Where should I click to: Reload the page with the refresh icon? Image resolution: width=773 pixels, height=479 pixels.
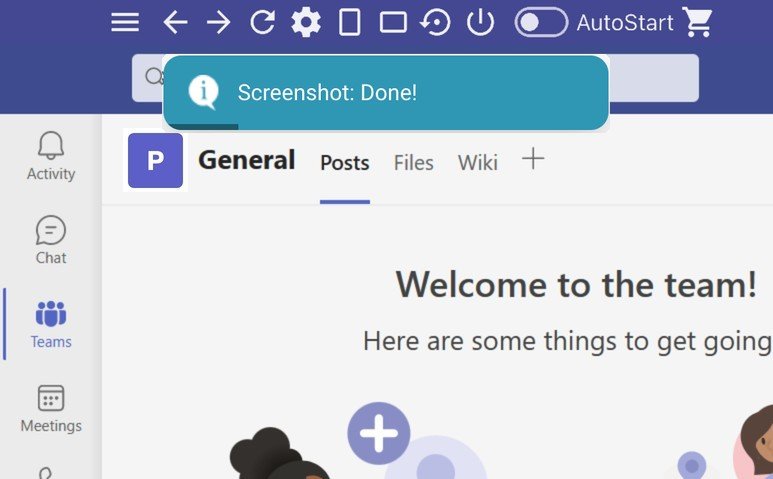tap(262, 22)
